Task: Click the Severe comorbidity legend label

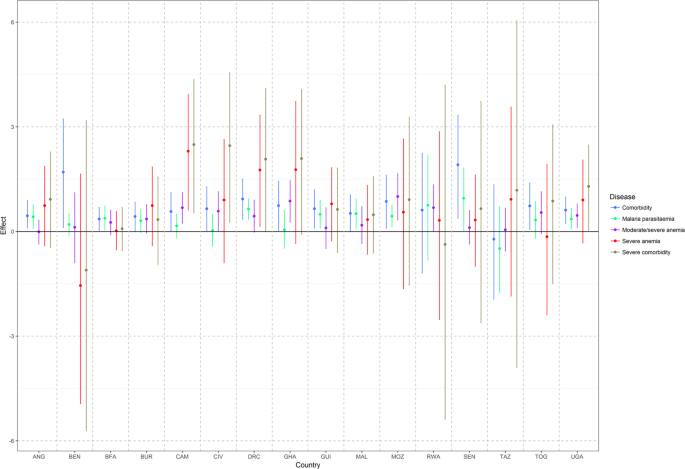Action: click(x=646, y=252)
